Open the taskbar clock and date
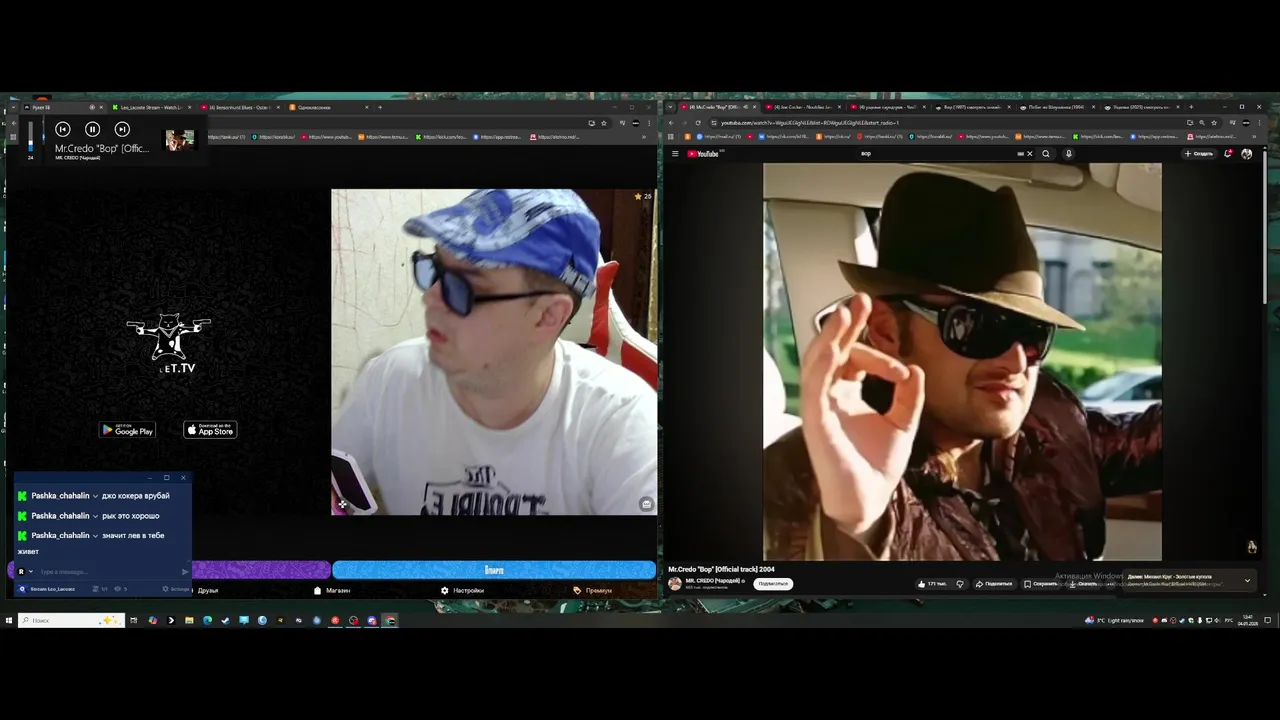Screen dimensions: 1280x720 tap(1248, 621)
